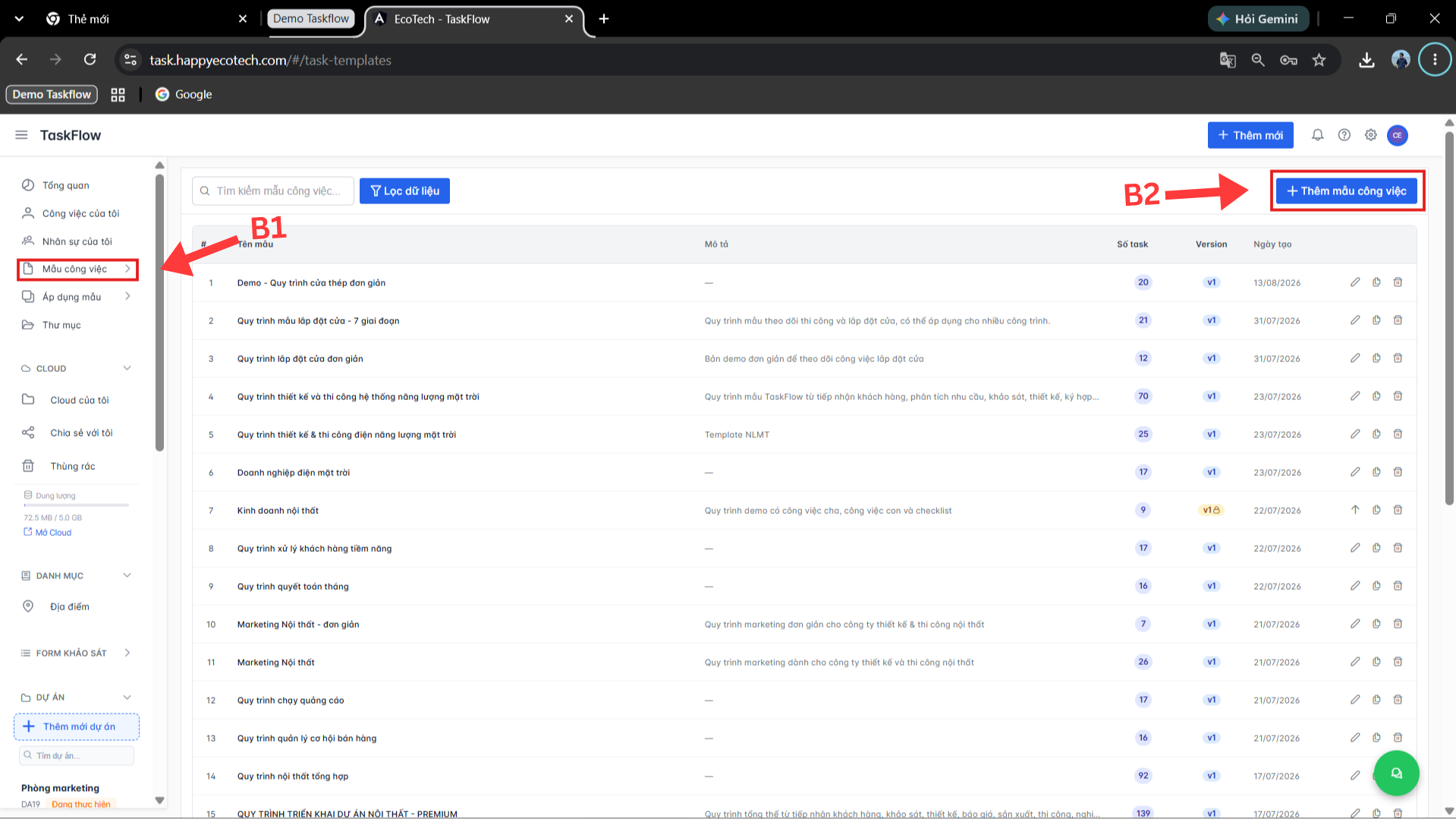
Task: Open the Chrome tab search dropdown
Action: coord(19,19)
